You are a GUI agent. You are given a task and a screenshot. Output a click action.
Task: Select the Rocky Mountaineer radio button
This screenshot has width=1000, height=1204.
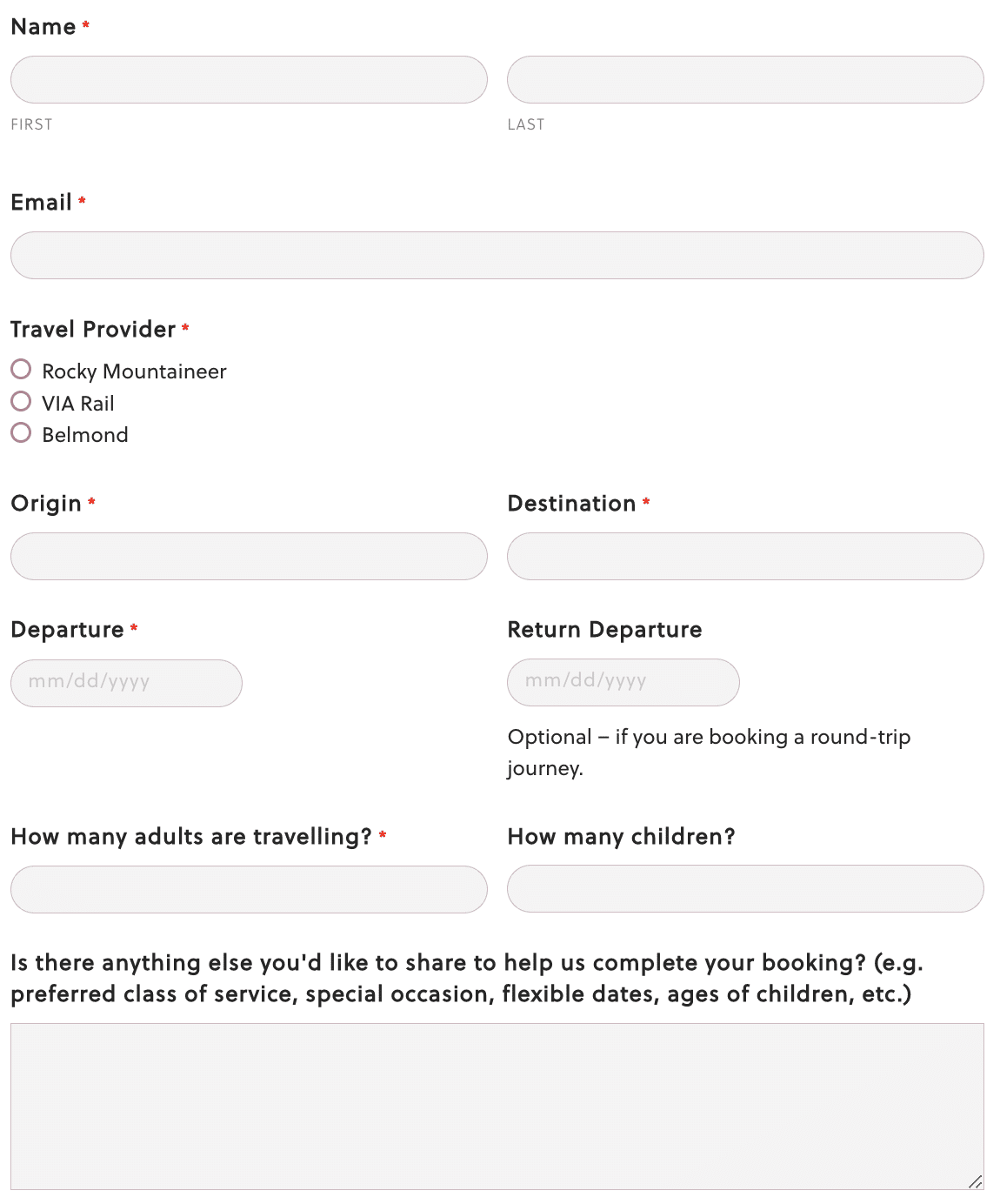pos(21,370)
